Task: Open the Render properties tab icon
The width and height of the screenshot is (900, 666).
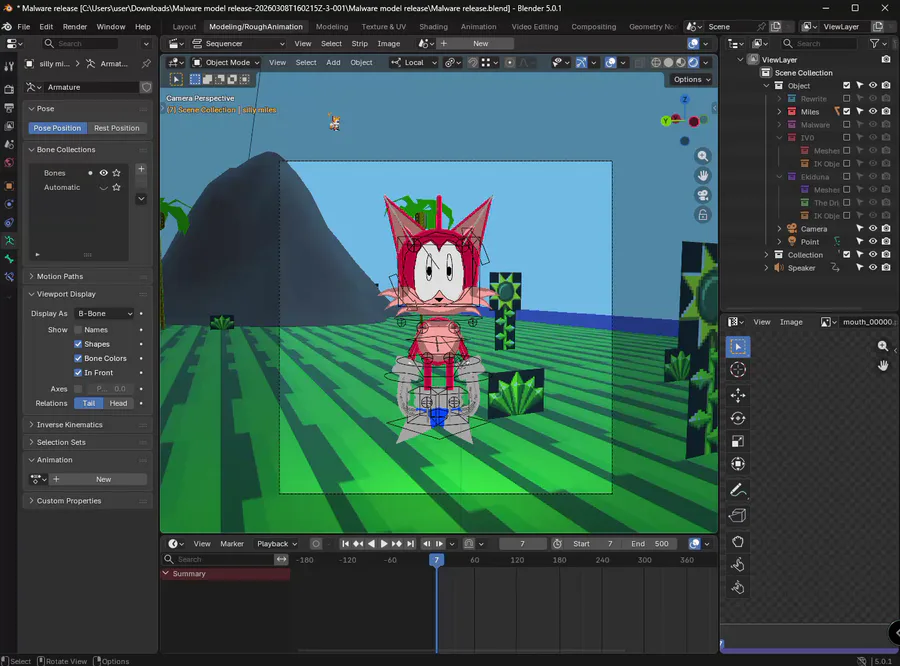Action: pos(9,89)
